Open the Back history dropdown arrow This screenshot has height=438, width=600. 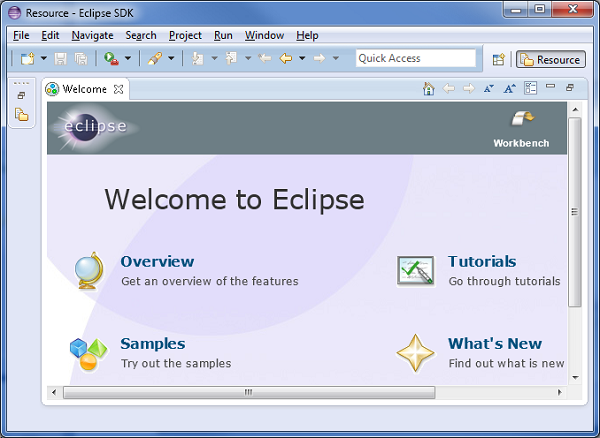pyautogui.click(x=302, y=59)
